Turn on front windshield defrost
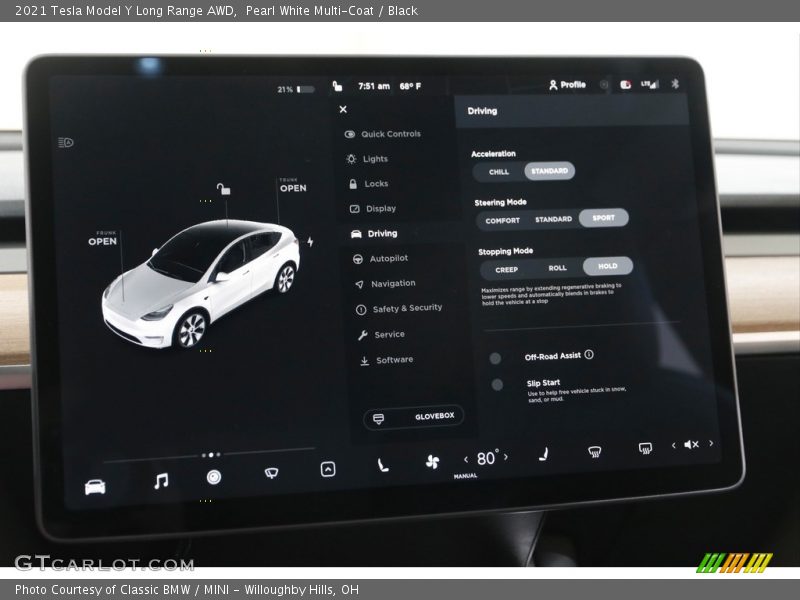800x600 pixels. 594,451
